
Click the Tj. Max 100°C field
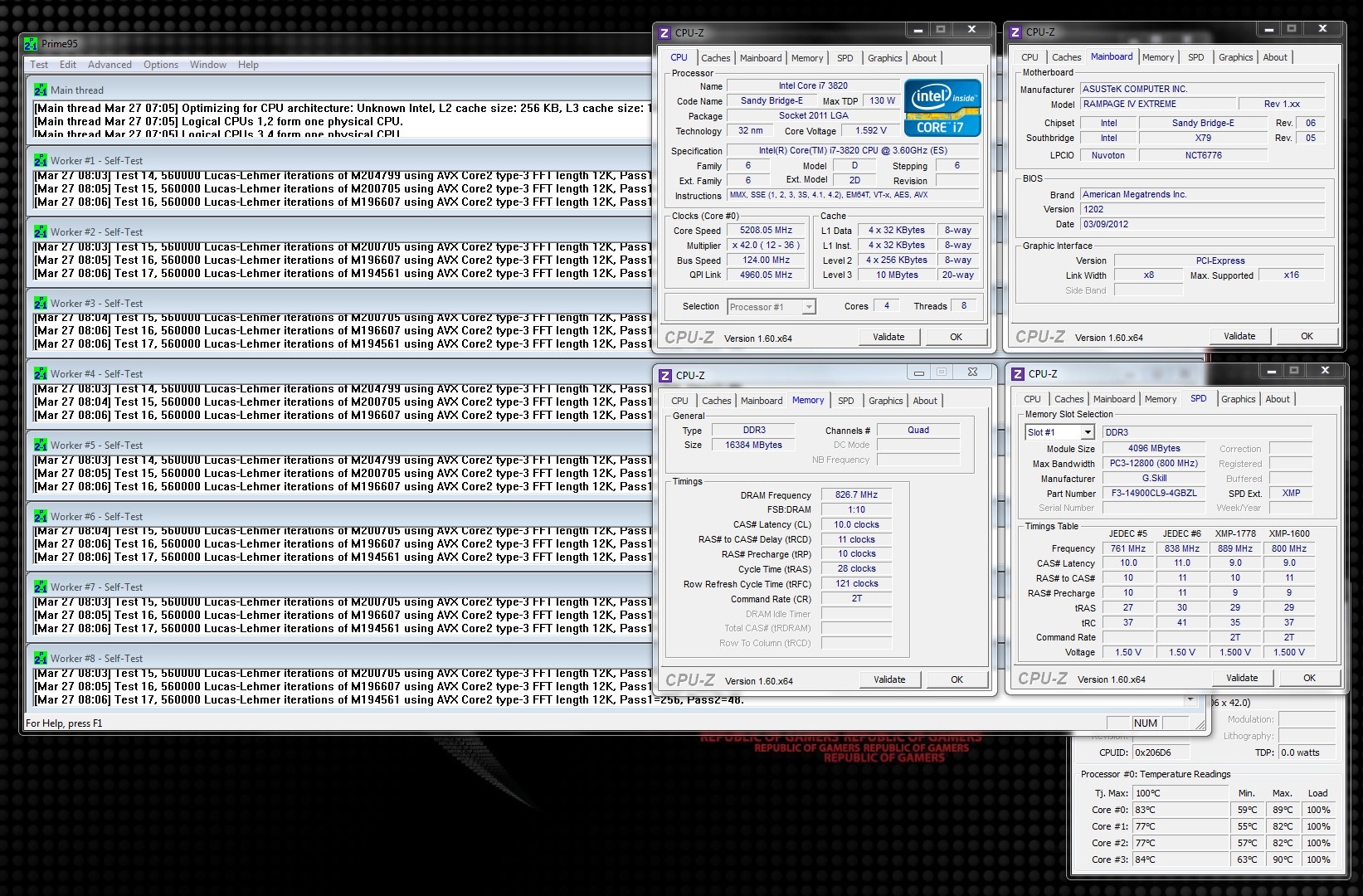[x=1180, y=793]
